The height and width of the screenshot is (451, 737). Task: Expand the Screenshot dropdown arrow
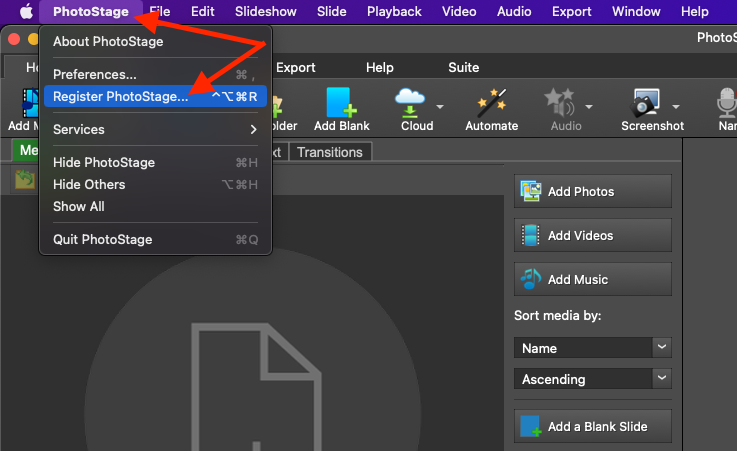pos(676,105)
